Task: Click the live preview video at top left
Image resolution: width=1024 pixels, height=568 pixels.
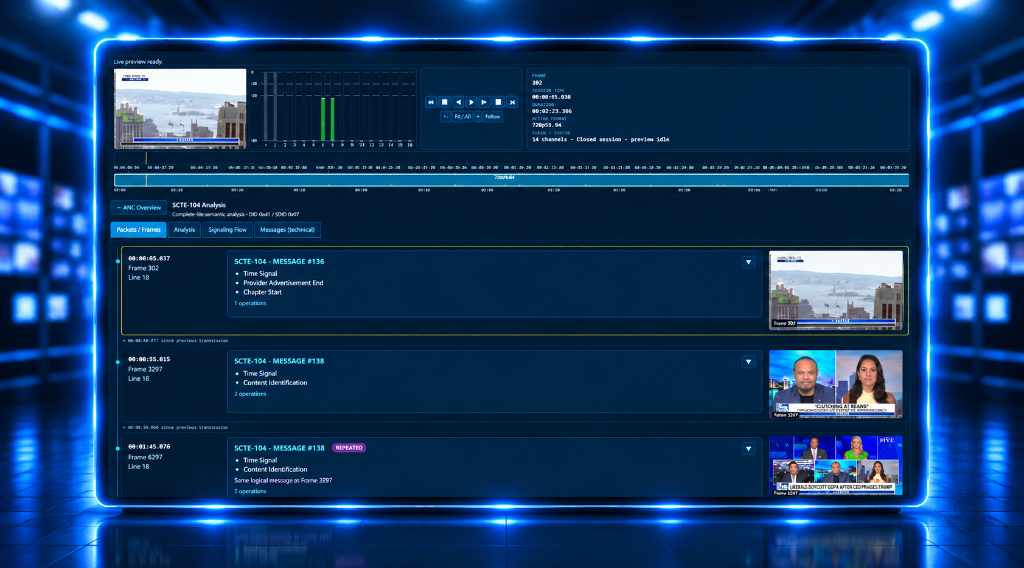Action: 180,108
